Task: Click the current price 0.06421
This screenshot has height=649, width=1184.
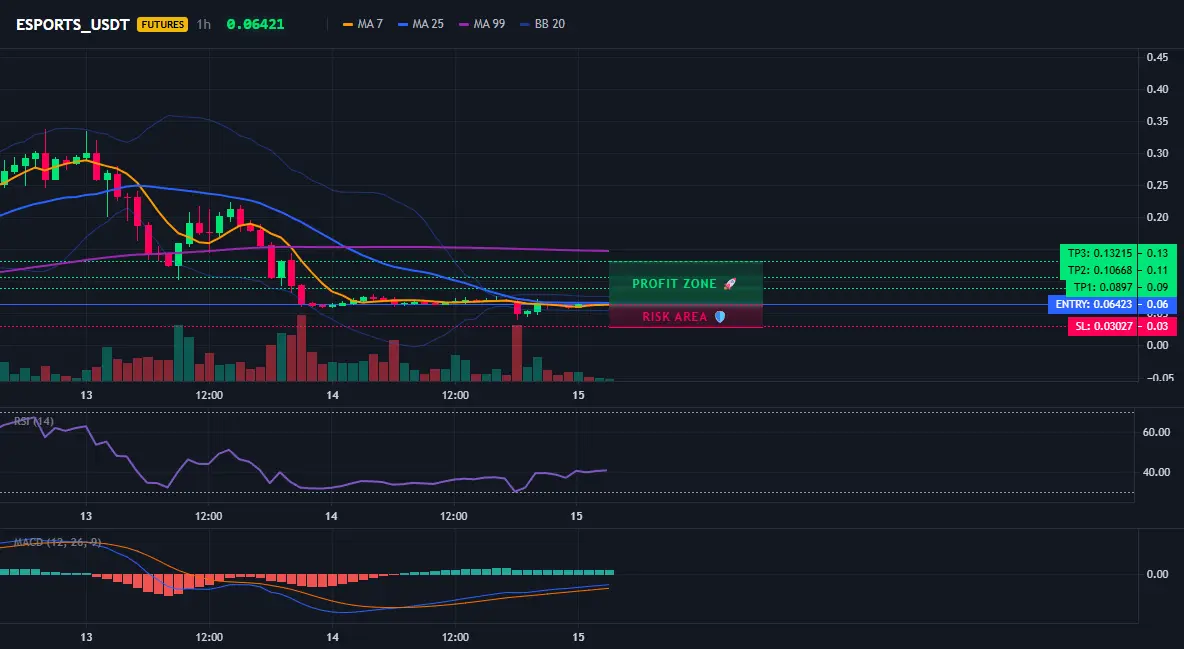Action: 255,24
